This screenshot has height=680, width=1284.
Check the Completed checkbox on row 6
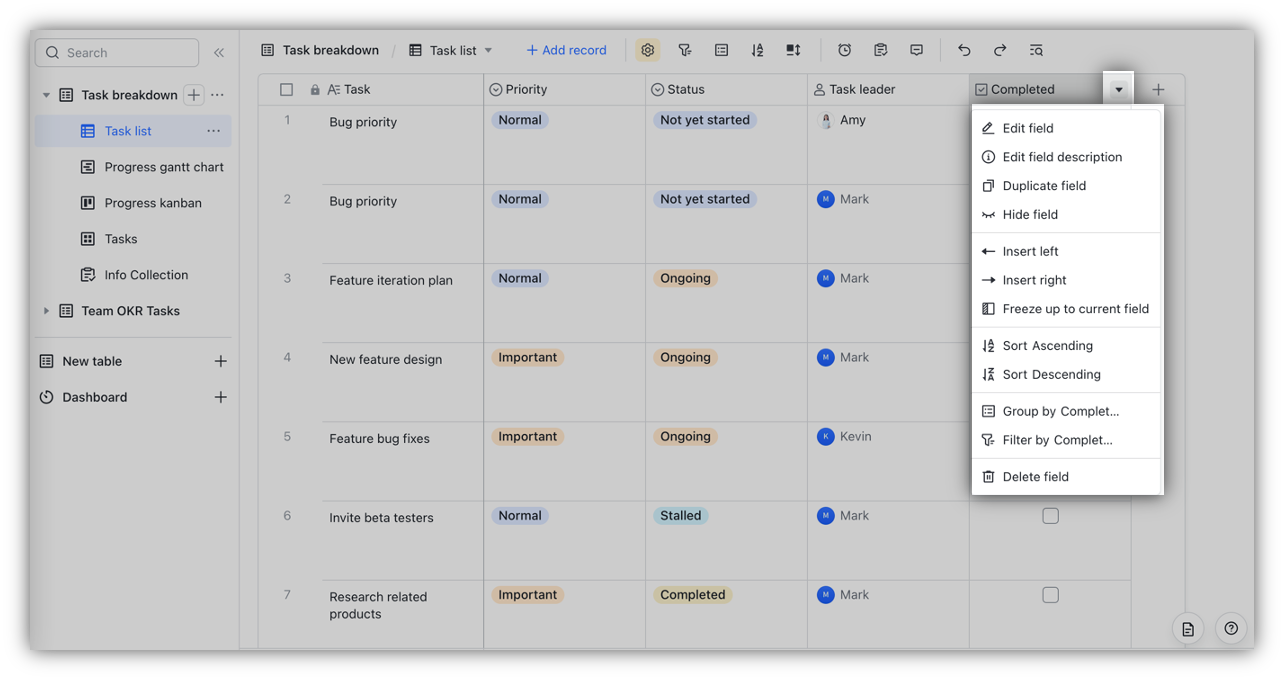pyautogui.click(x=1050, y=515)
